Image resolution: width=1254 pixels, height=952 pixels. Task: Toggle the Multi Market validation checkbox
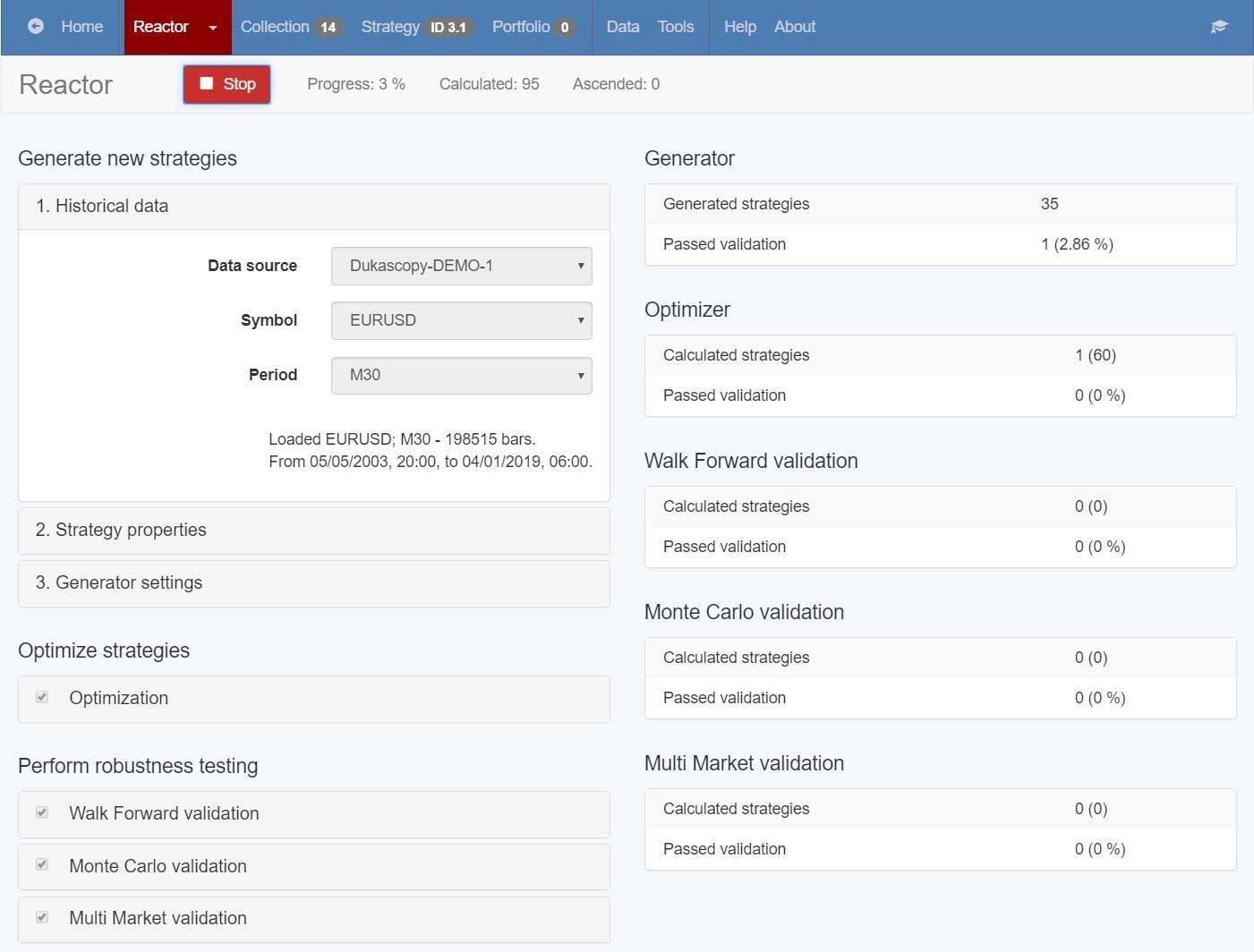pos(42,917)
